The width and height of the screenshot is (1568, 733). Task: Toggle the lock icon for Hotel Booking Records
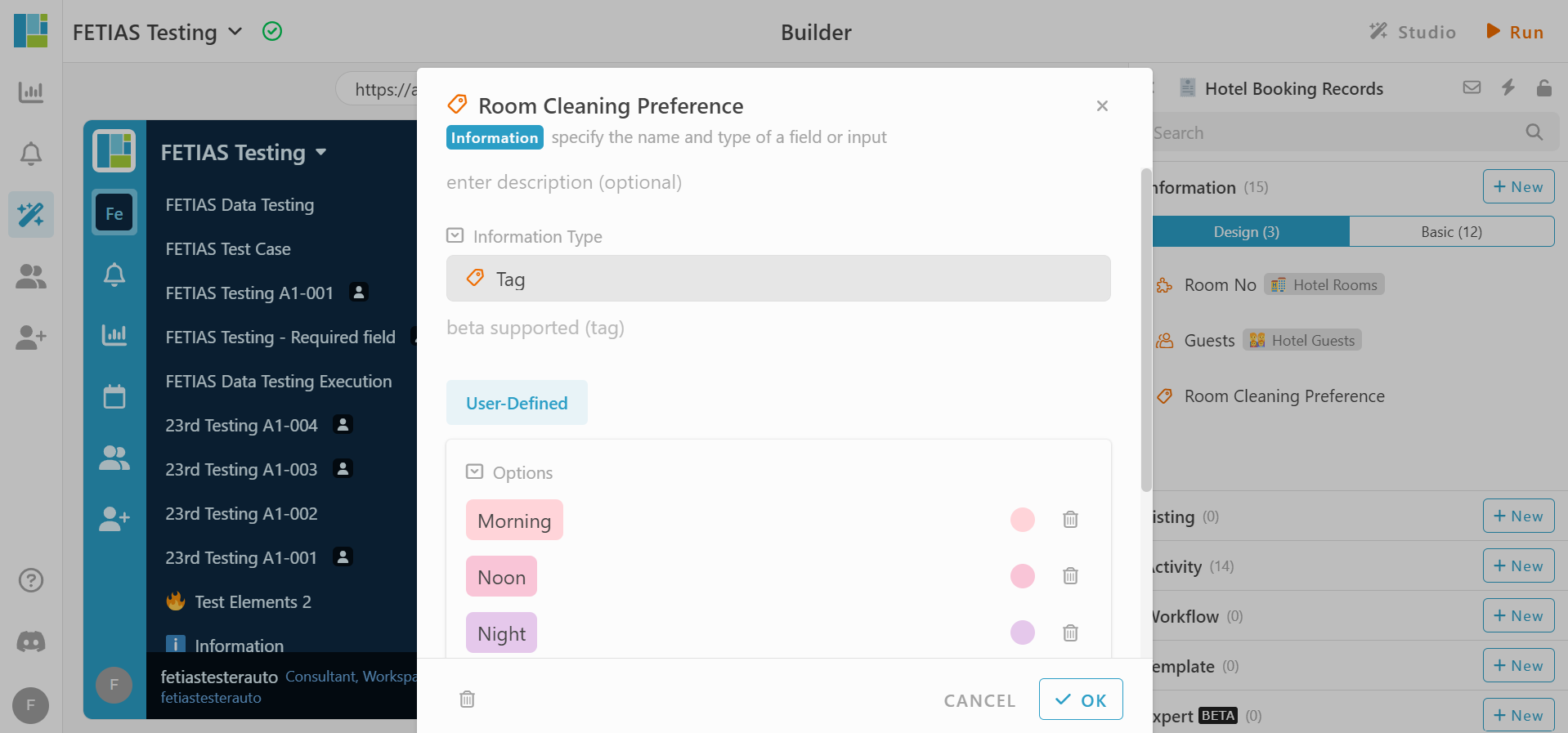[x=1543, y=87]
